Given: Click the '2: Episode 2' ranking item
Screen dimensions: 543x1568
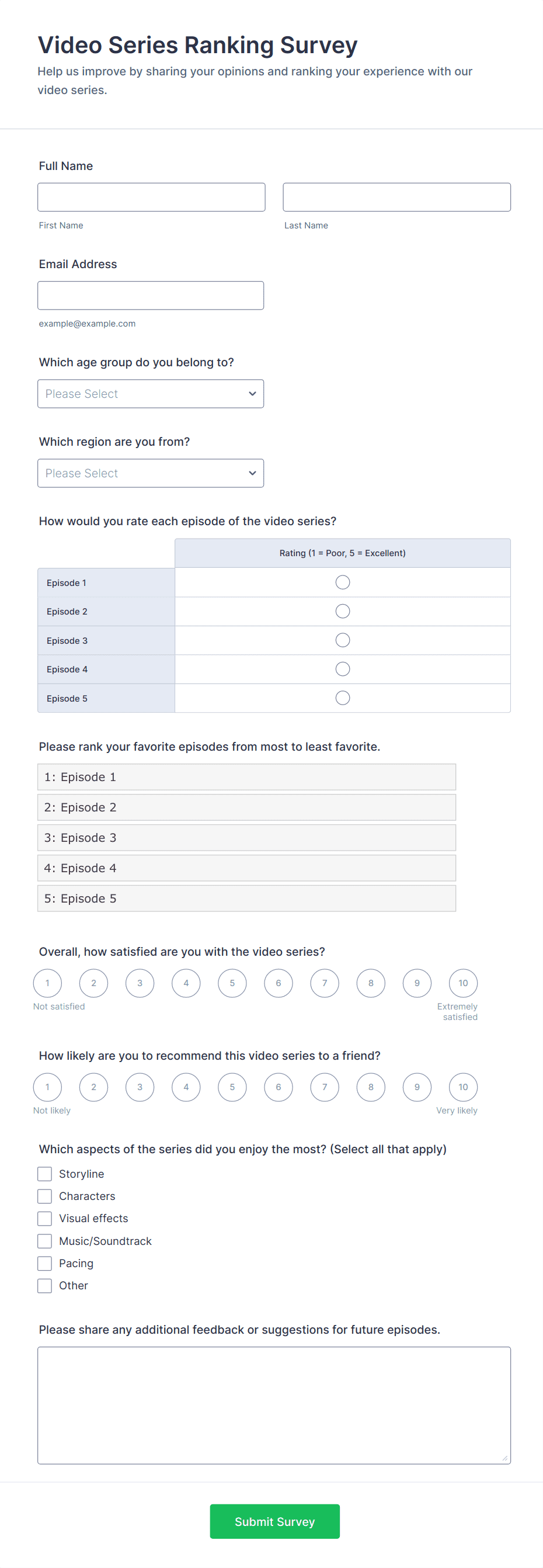Looking at the screenshot, I should coord(246,807).
